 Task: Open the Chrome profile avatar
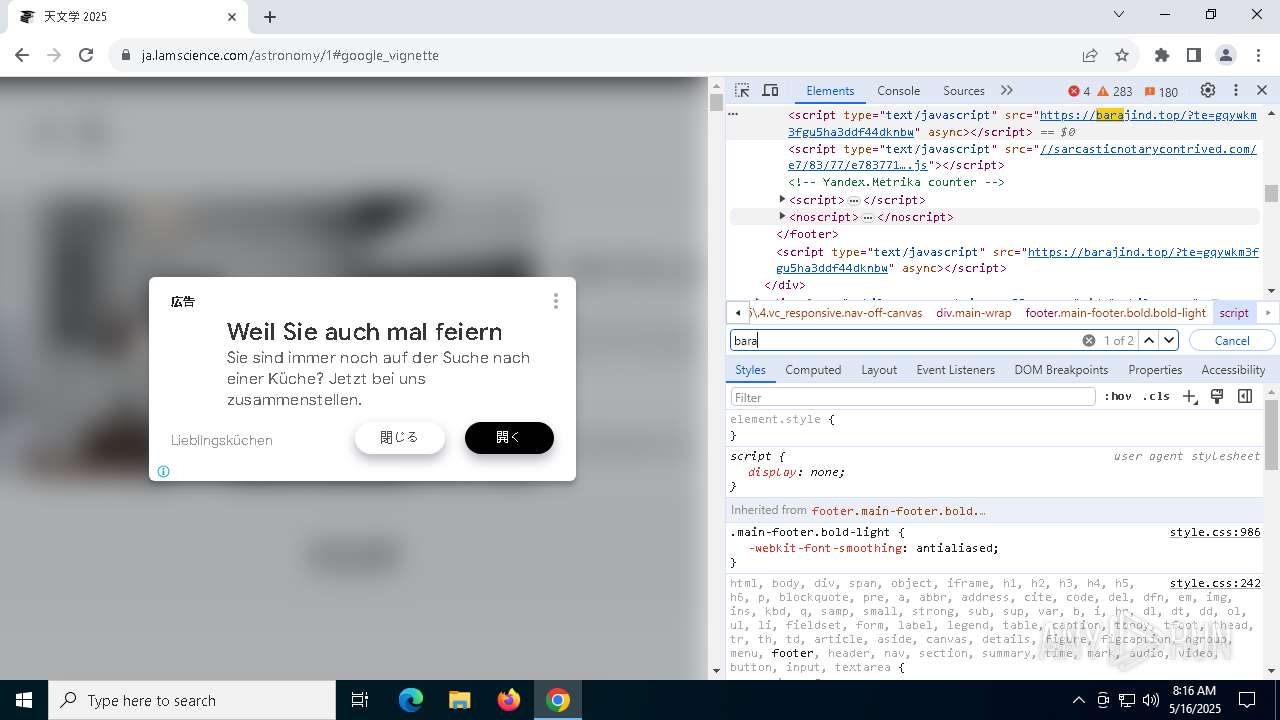coord(1226,55)
